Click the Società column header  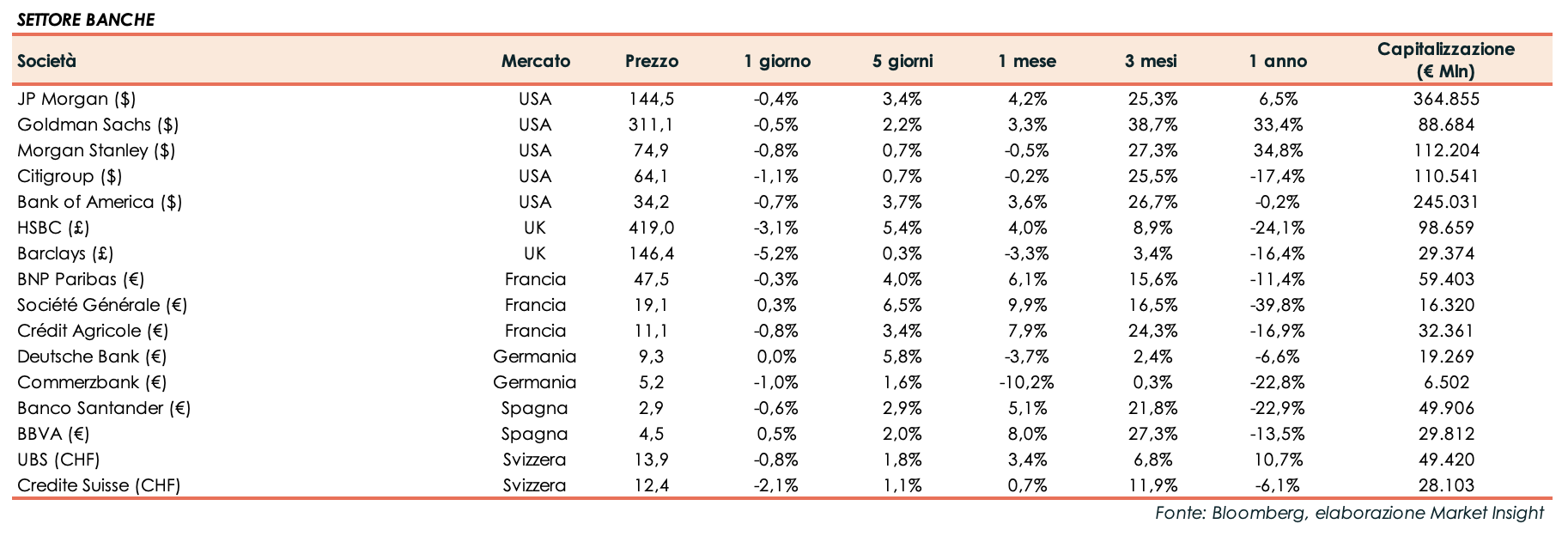[x=46, y=61]
